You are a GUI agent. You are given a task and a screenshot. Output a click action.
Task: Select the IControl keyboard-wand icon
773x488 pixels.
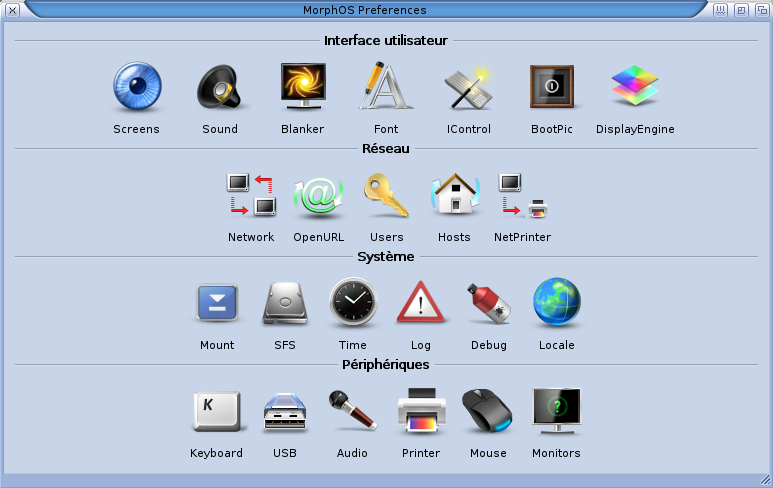pos(468,86)
